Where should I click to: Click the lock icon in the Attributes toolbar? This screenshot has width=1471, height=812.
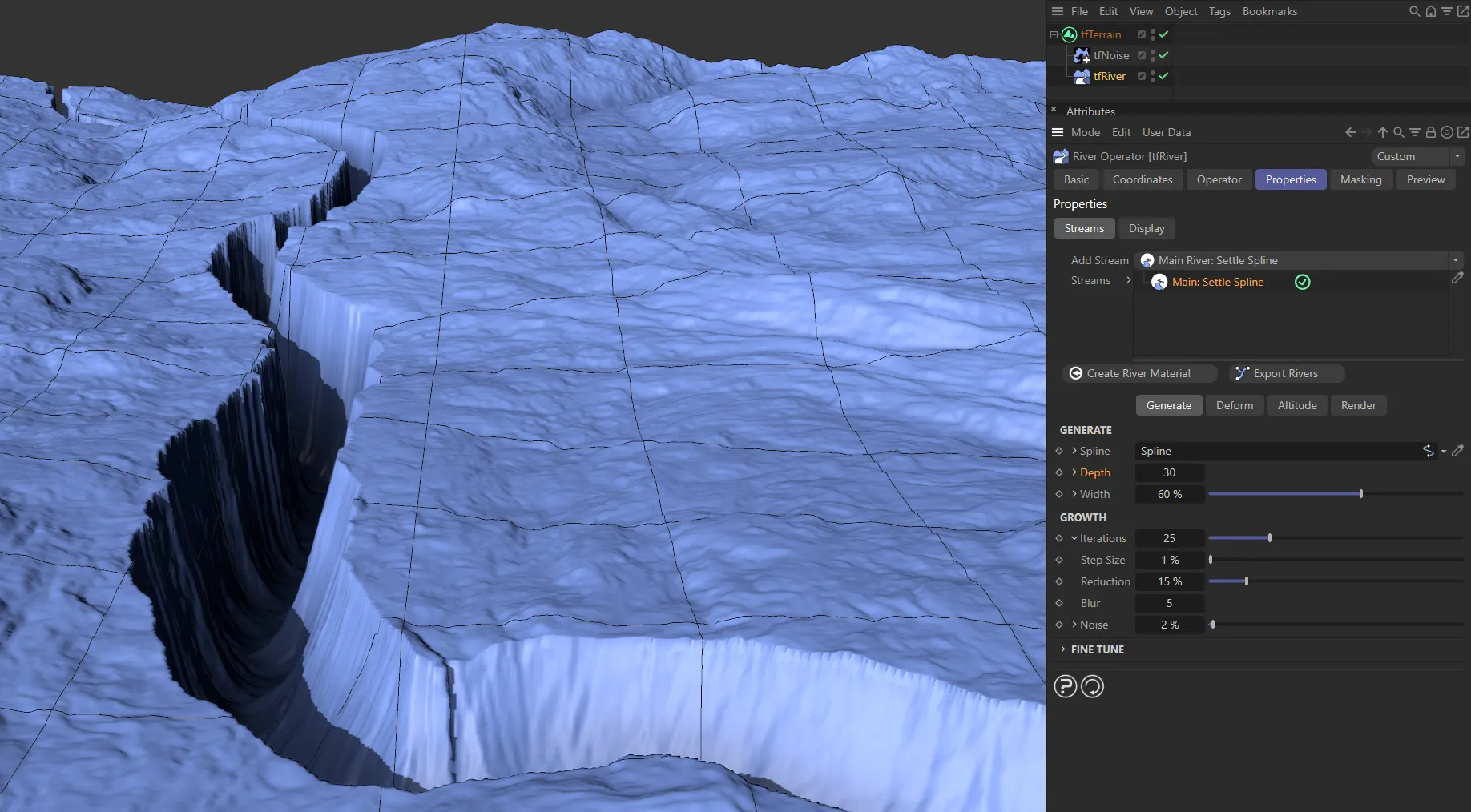tap(1431, 132)
